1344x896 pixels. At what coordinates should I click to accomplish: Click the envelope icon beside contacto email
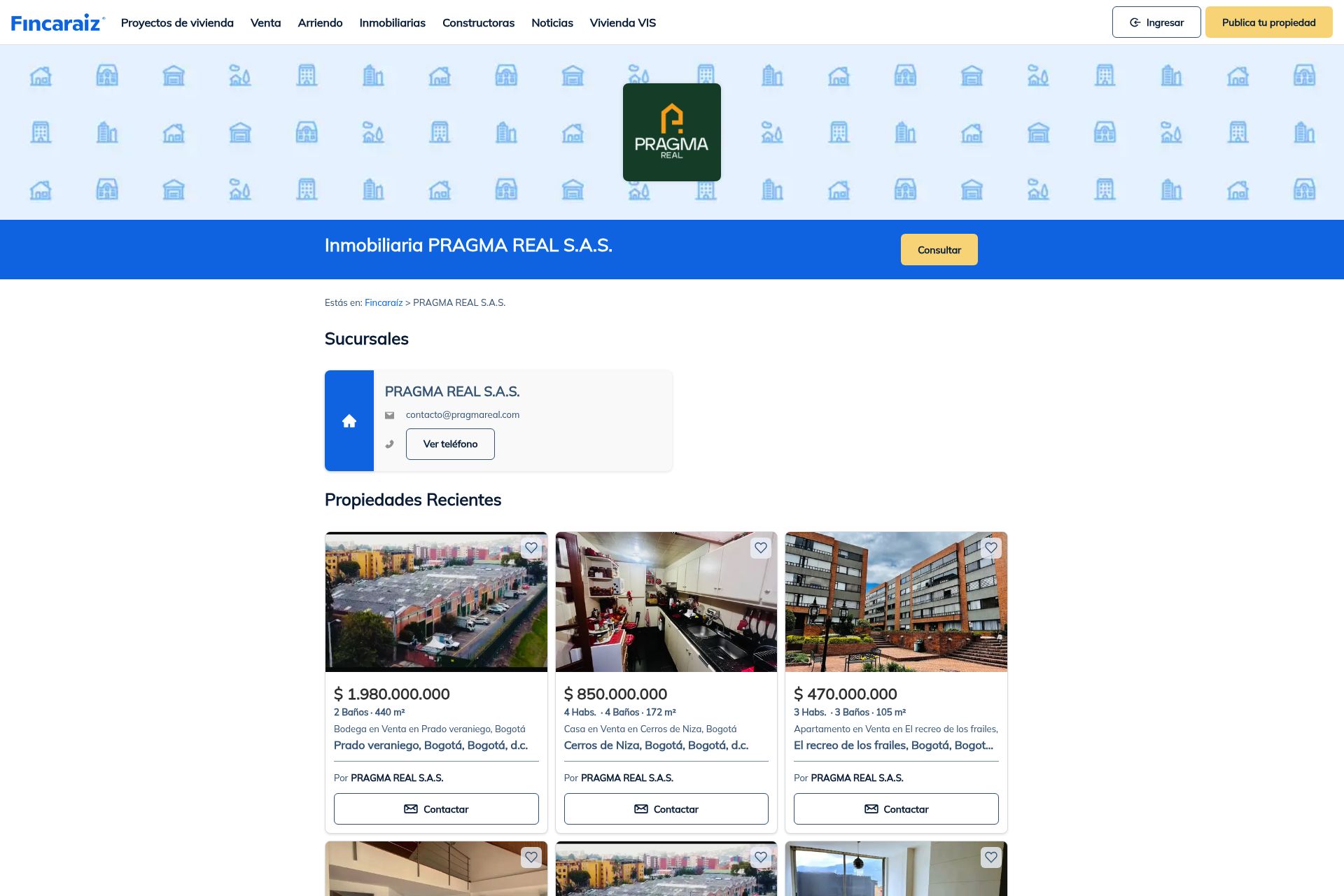[x=390, y=415]
